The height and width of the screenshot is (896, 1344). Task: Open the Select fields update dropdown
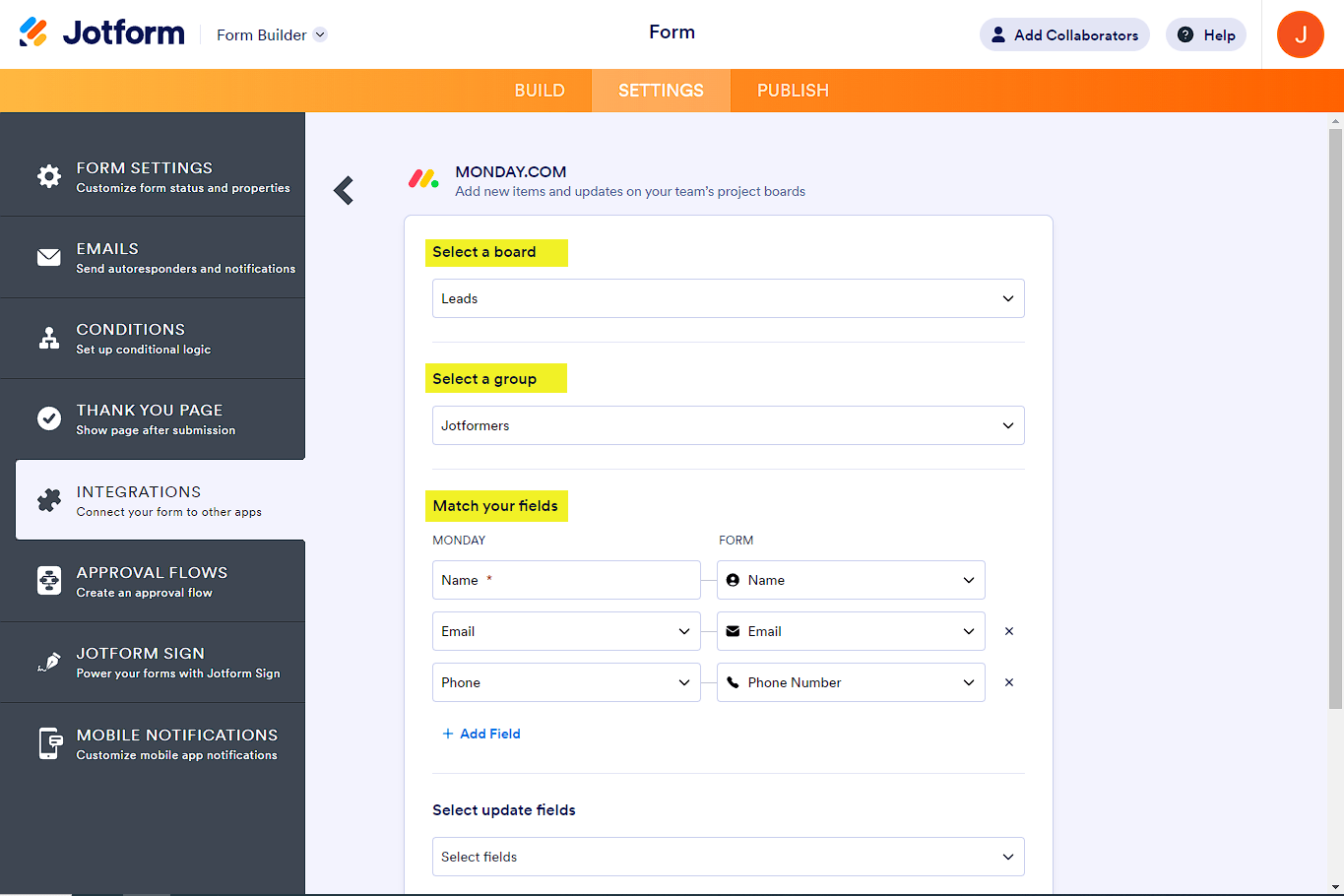(x=728, y=857)
